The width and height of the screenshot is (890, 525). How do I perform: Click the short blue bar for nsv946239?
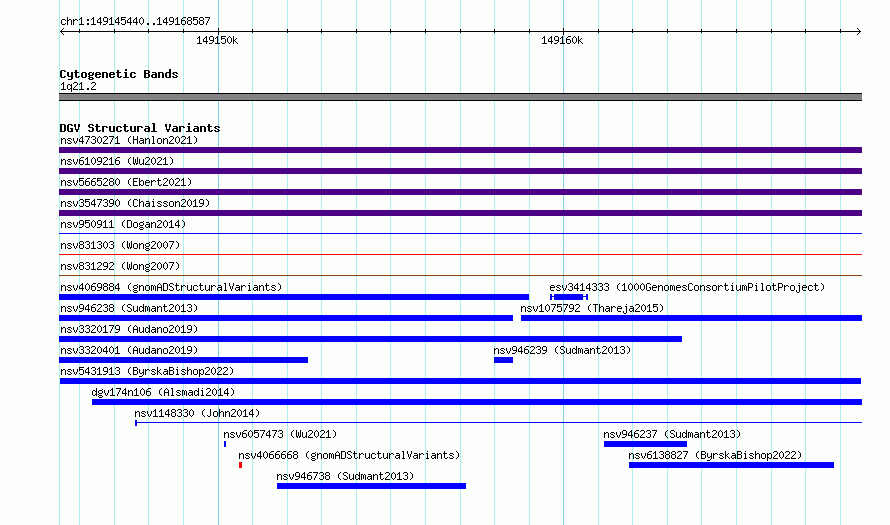(503, 360)
